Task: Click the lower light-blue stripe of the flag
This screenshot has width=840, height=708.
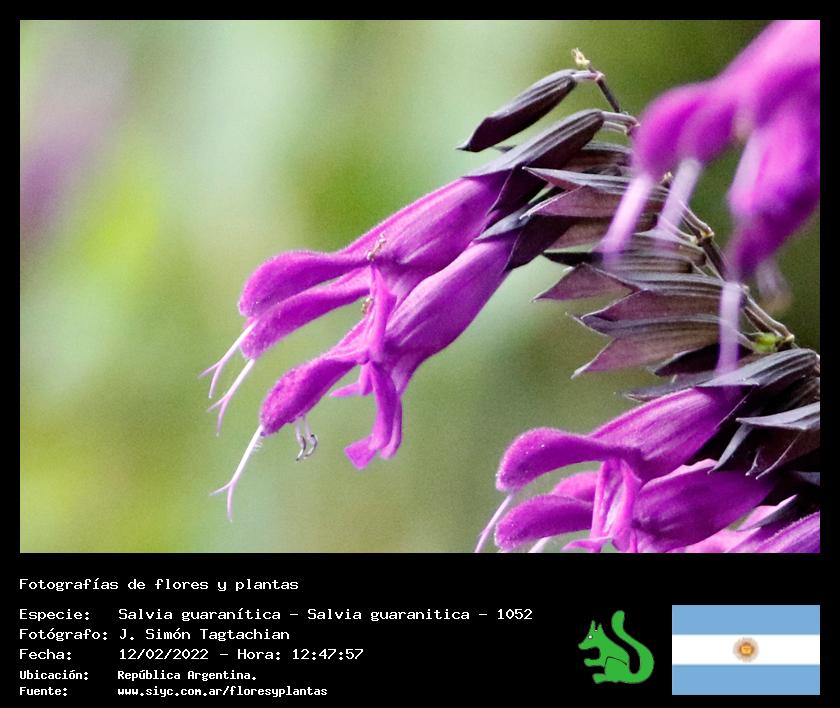Action: (745, 680)
